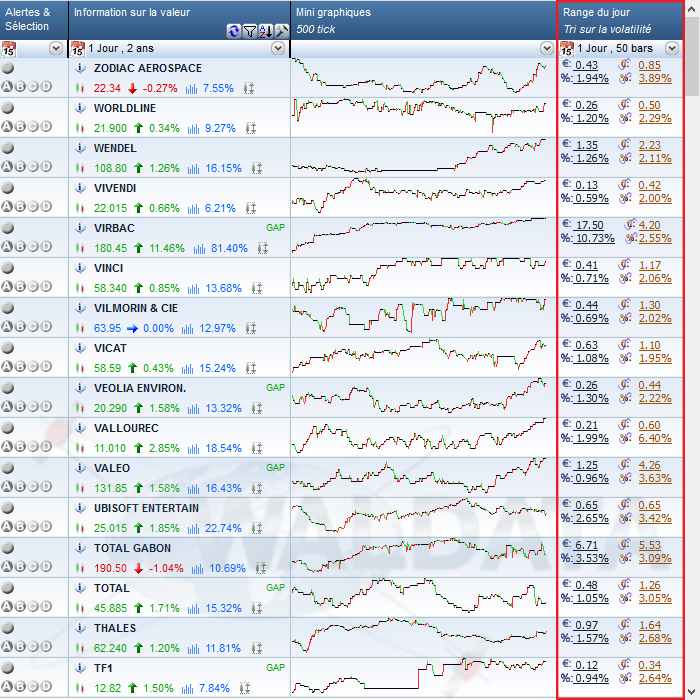This screenshot has width=700, height=700.
Task: Click the vertical scrollbar thumb
Action: (692, 57)
